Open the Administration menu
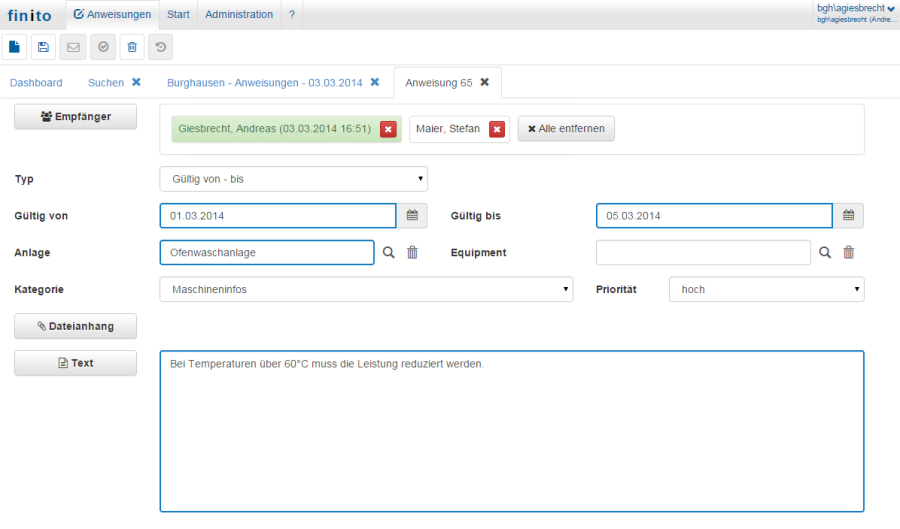 click(x=239, y=15)
